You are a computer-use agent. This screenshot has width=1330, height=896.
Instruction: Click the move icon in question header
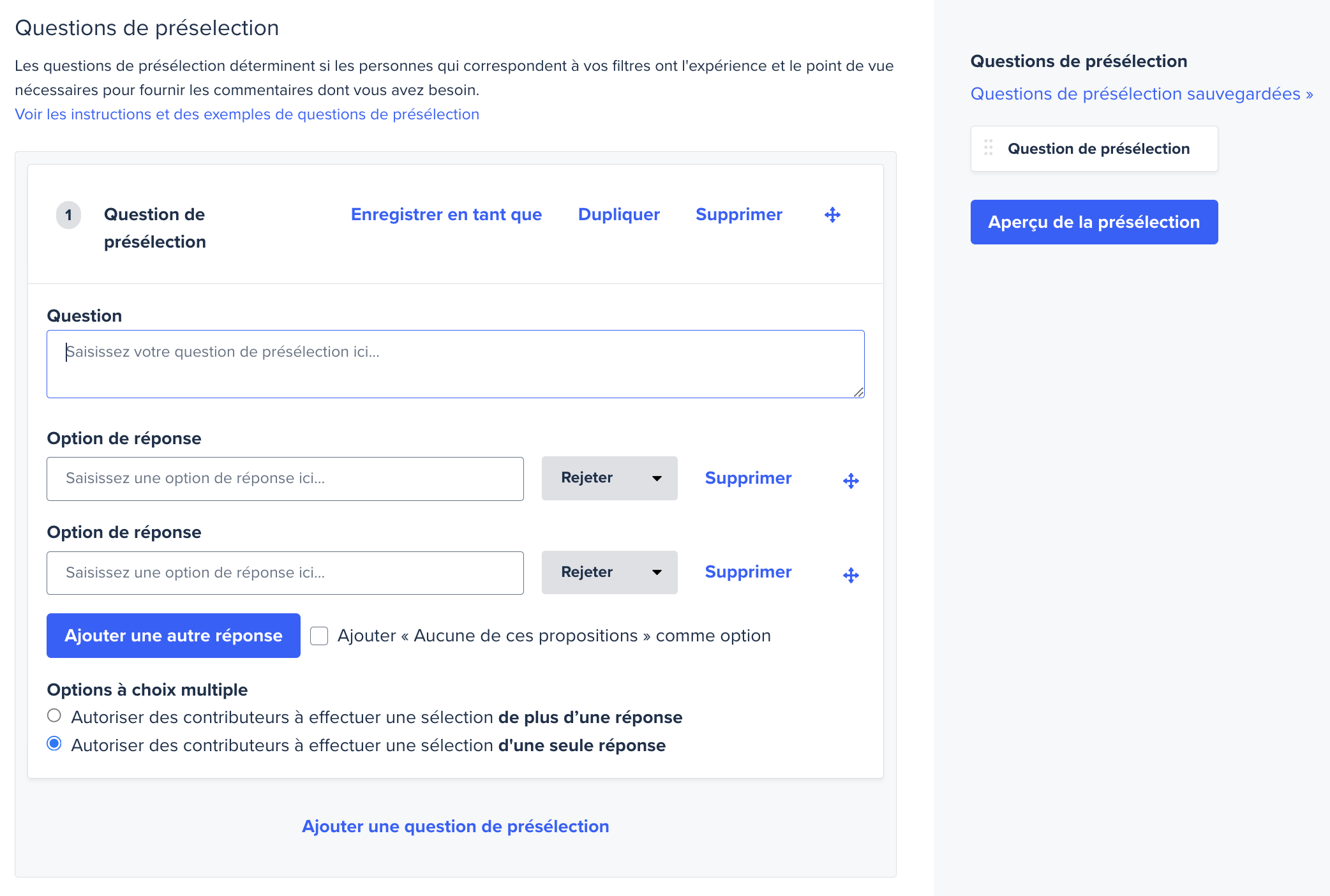[x=832, y=214]
